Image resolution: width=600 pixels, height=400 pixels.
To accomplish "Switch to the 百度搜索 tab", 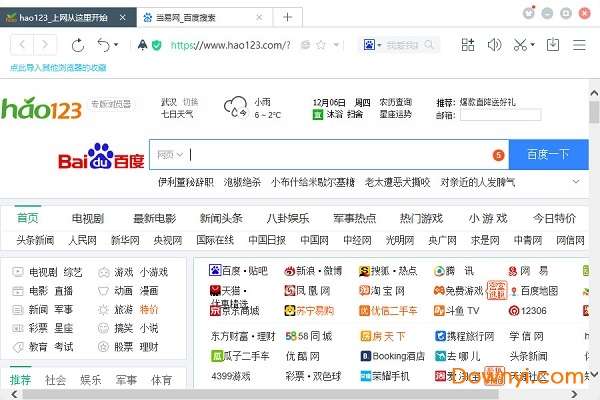I will (x=204, y=18).
